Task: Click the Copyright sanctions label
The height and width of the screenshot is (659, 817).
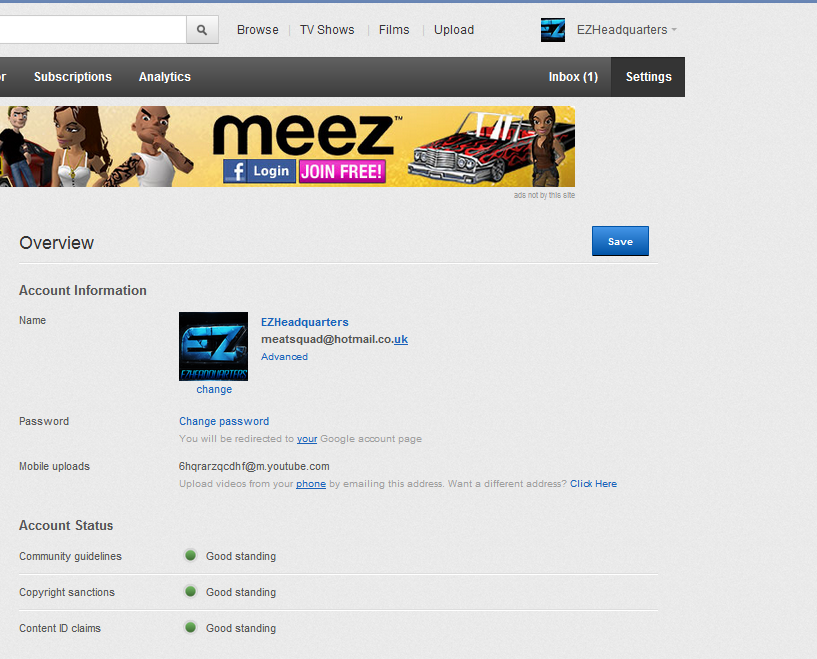Action: coord(67,592)
